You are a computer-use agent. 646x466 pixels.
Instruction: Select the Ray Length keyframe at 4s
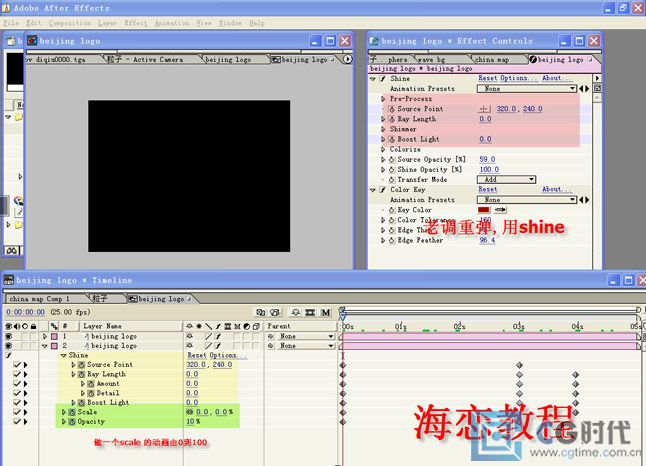point(576,375)
